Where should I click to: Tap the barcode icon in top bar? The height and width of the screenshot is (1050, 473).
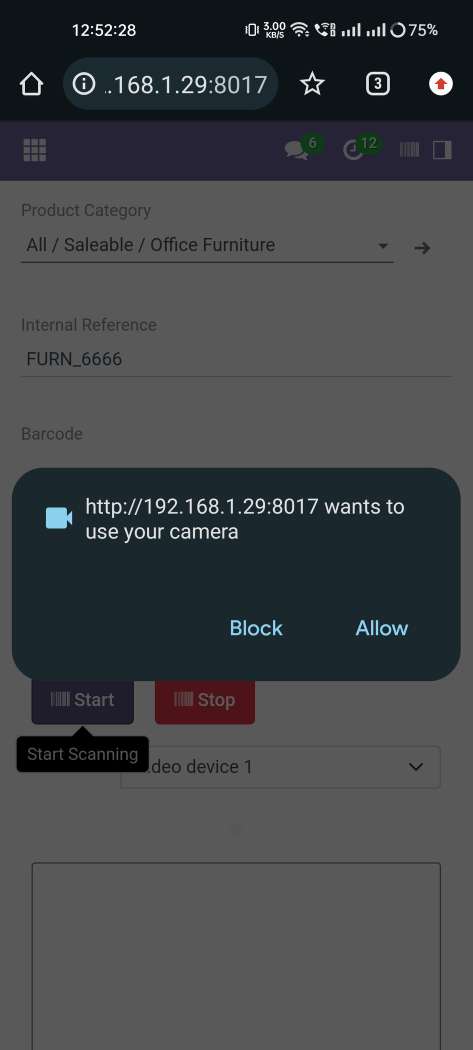coord(409,150)
